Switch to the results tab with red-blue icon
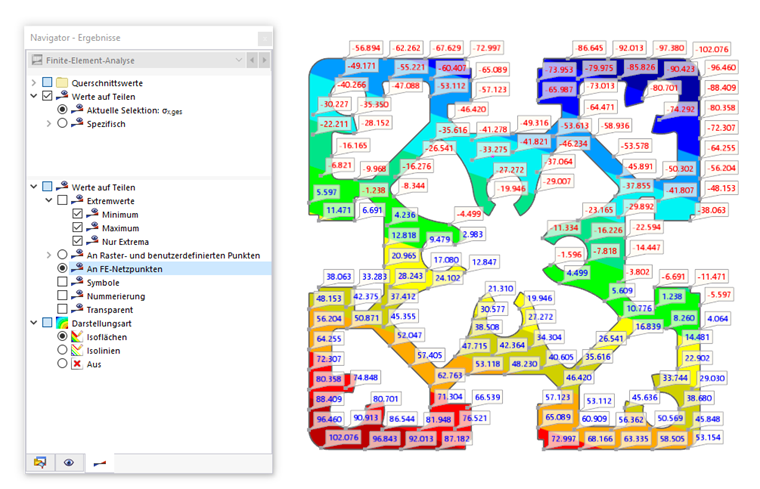Image resolution: width=760 pixels, height=489 pixels. click(99, 463)
